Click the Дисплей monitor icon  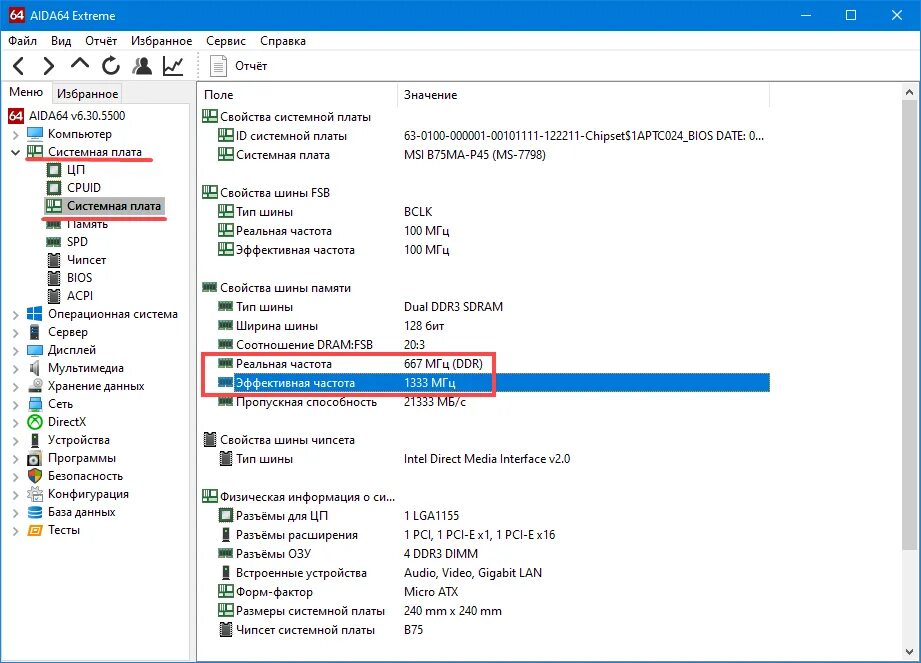point(35,350)
